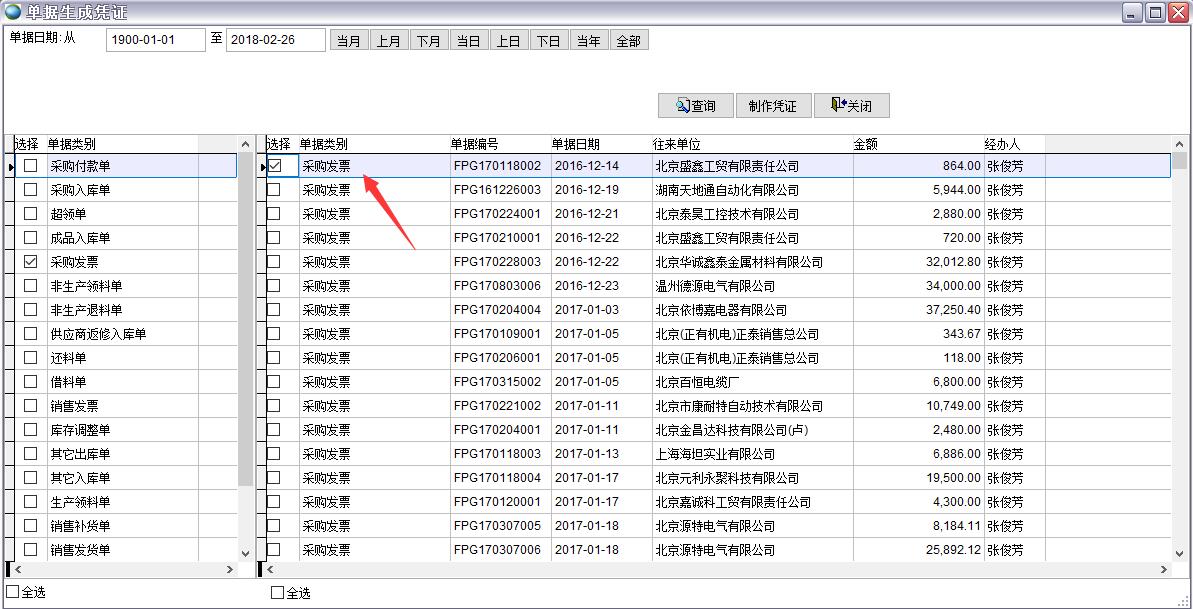The width and height of the screenshot is (1193, 609).
Task: Click the app icon in title bar
Action: coord(13,12)
